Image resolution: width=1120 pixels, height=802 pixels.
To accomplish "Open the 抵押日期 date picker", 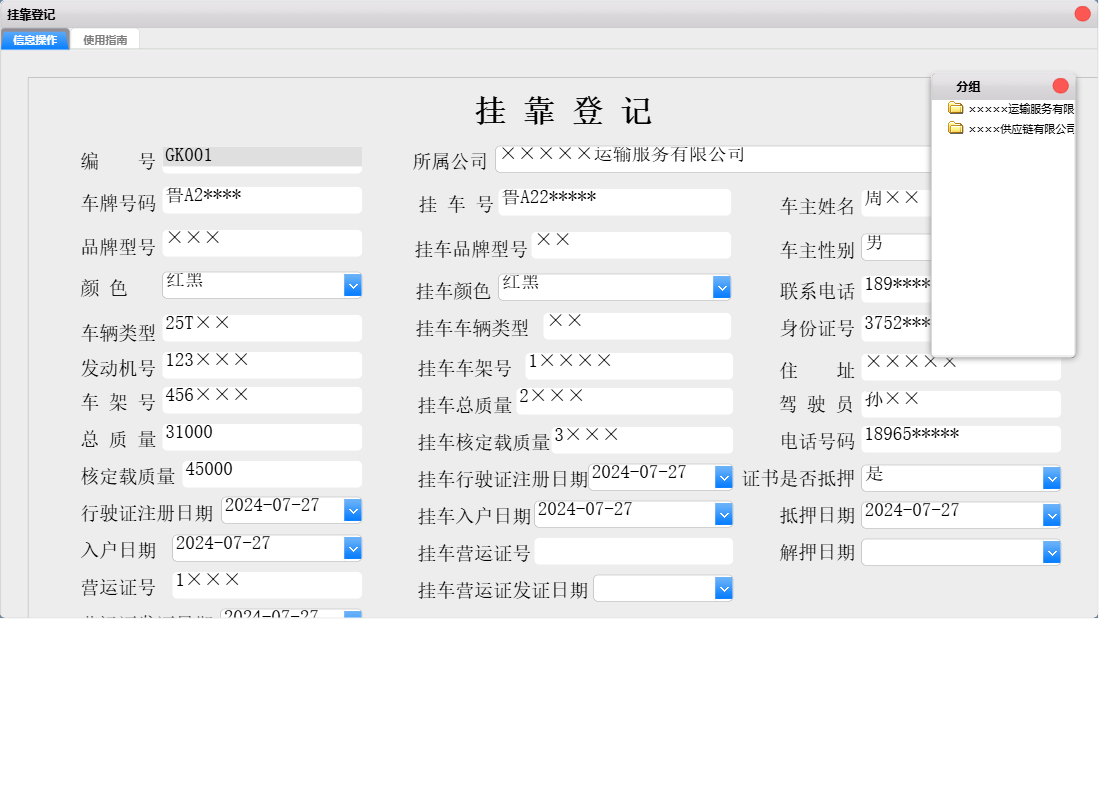I will click(x=1051, y=514).
